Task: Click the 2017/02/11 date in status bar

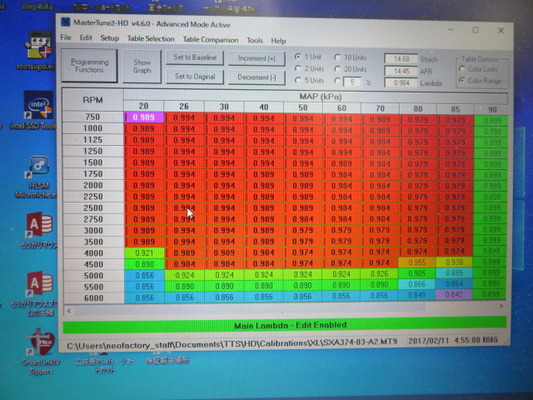Action: 428,340
